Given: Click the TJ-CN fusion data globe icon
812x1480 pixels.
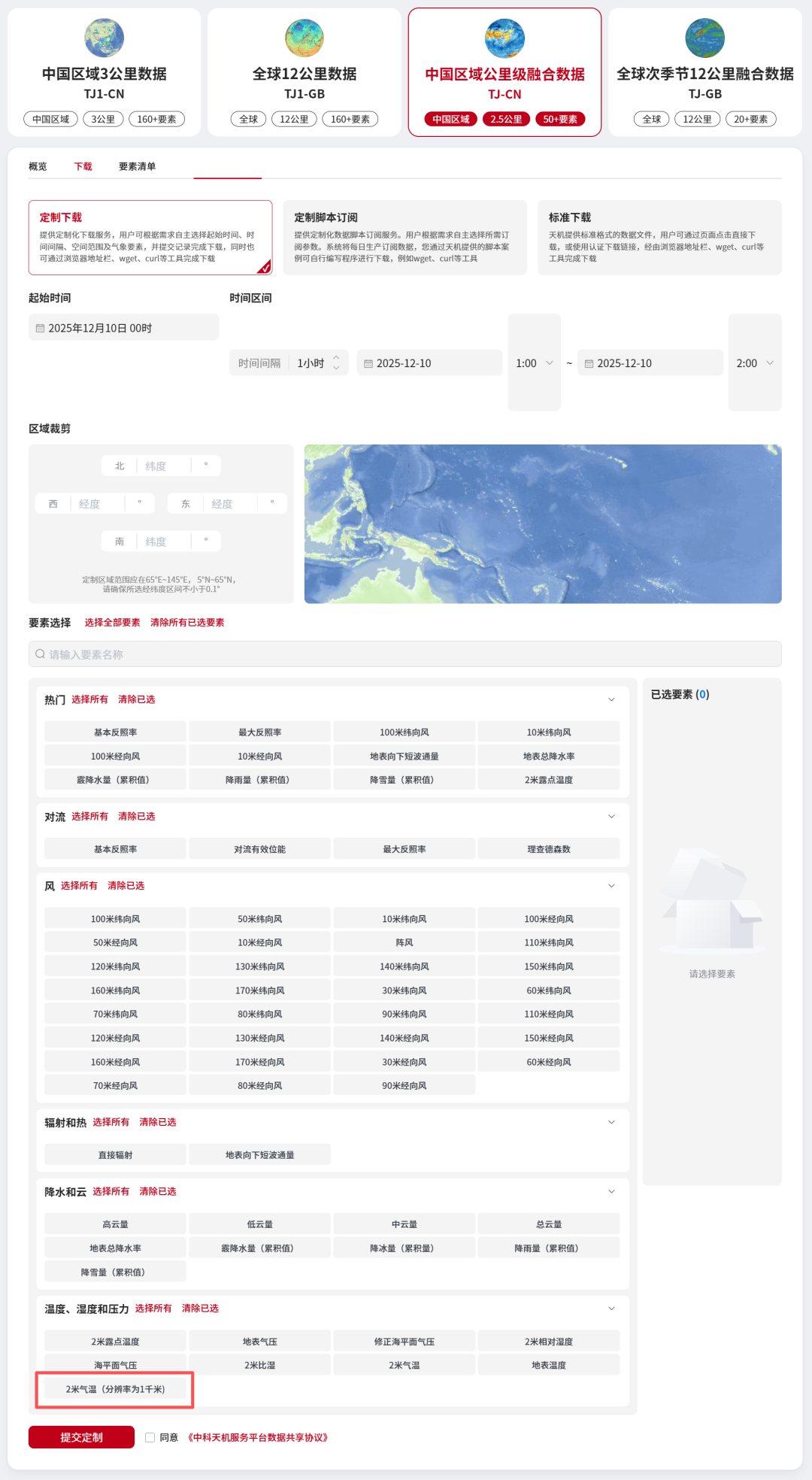Looking at the screenshot, I should (504, 38).
